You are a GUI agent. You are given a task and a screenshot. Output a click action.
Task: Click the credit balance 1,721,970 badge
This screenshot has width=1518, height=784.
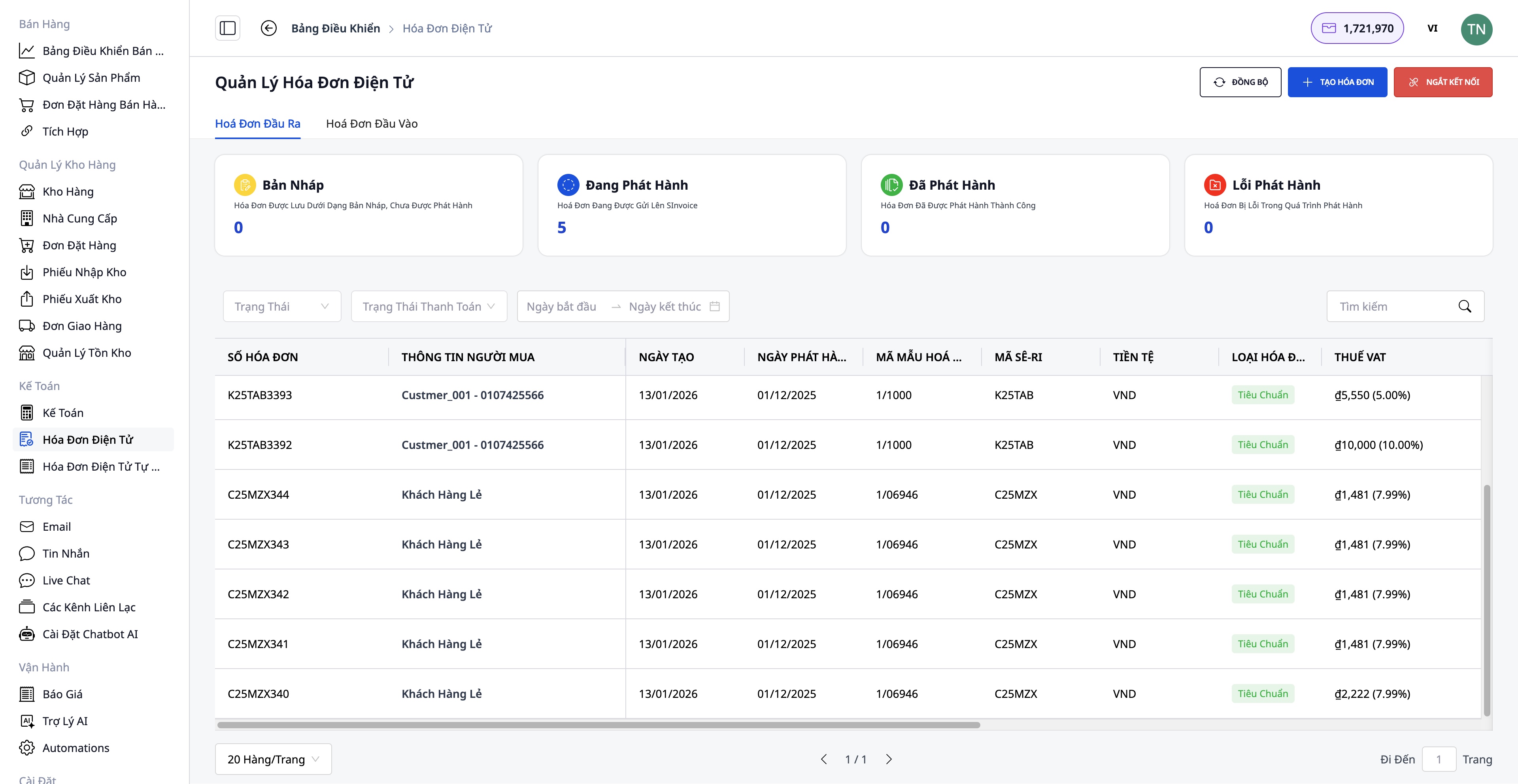tap(1357, 28)
